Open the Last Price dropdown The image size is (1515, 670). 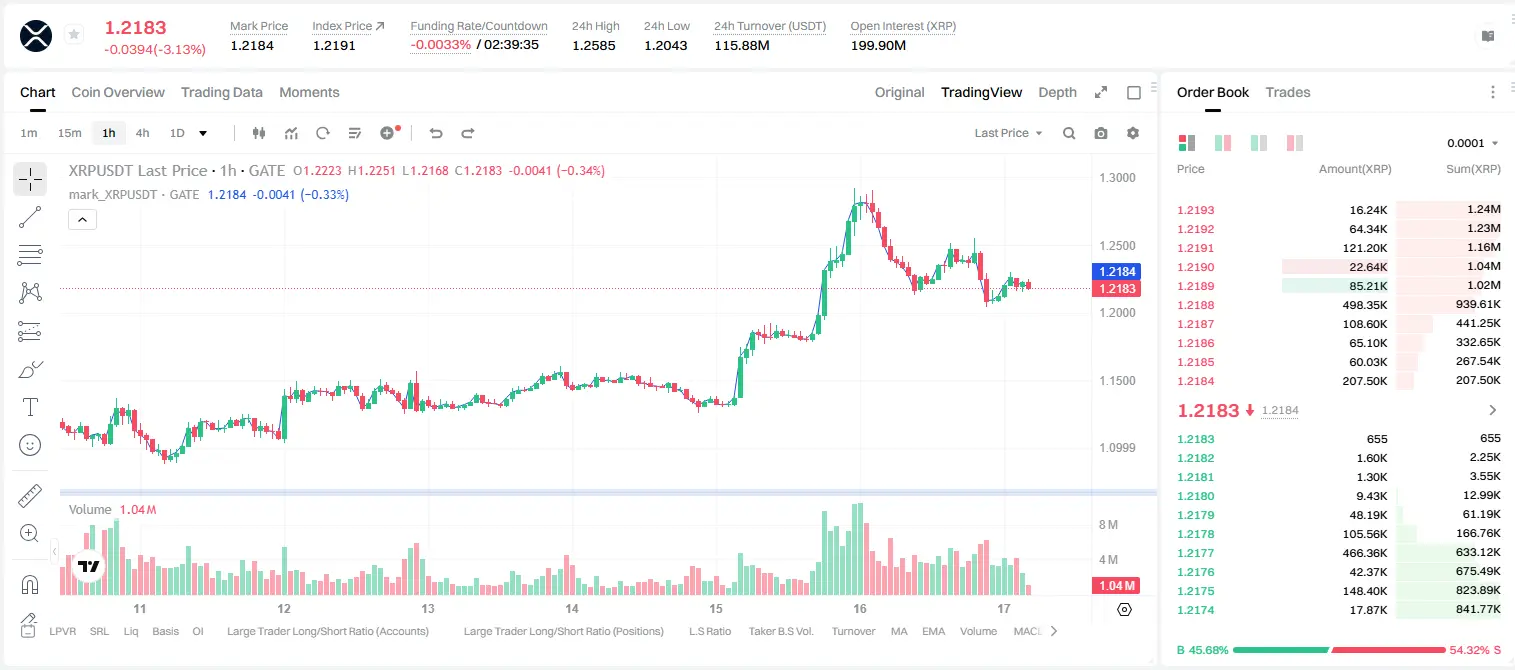(x=1008, y=133)
